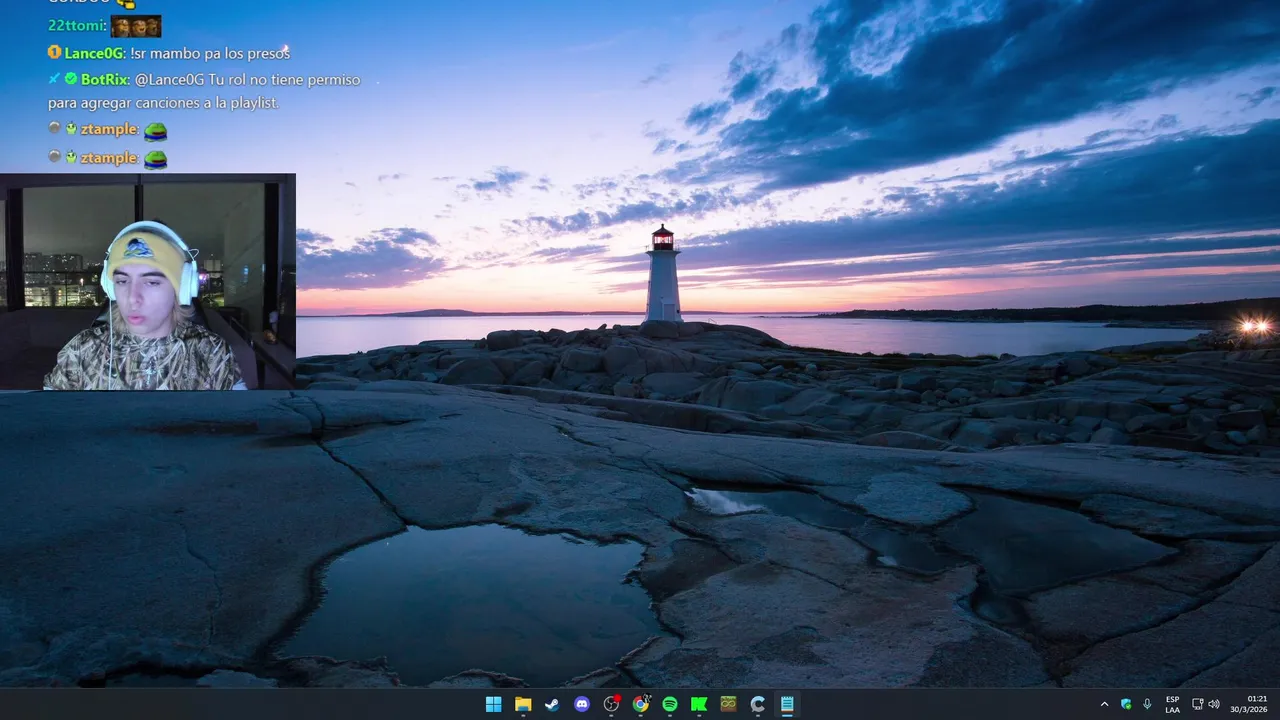1280x720 pixels.
Task: Open File Explorer from the taskbar
Action: coord(523,704)
